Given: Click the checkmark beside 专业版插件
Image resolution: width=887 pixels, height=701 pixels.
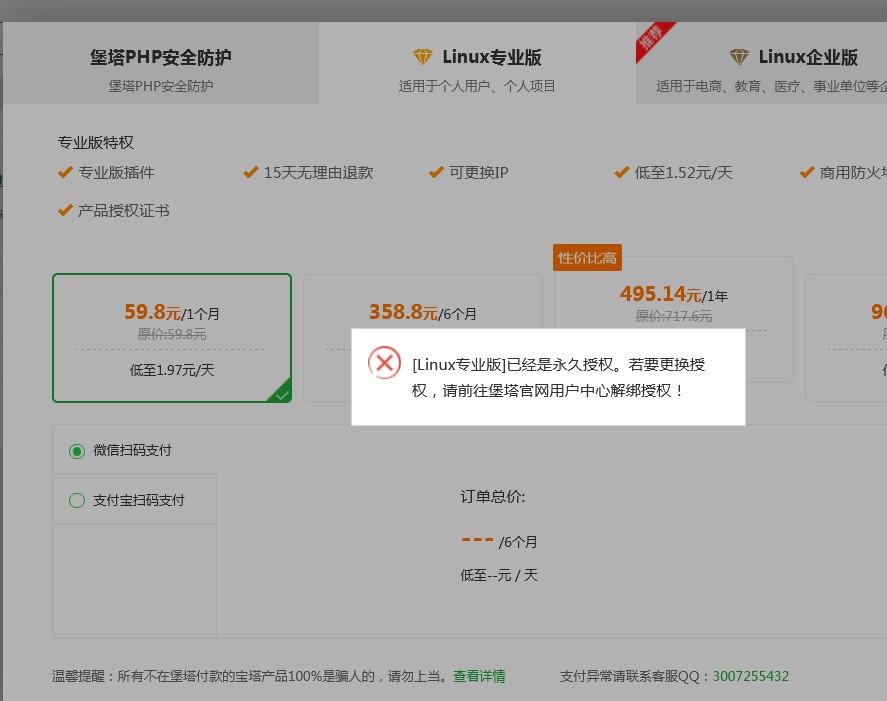Looking at the screenshot, I should [x=66, y=171].
